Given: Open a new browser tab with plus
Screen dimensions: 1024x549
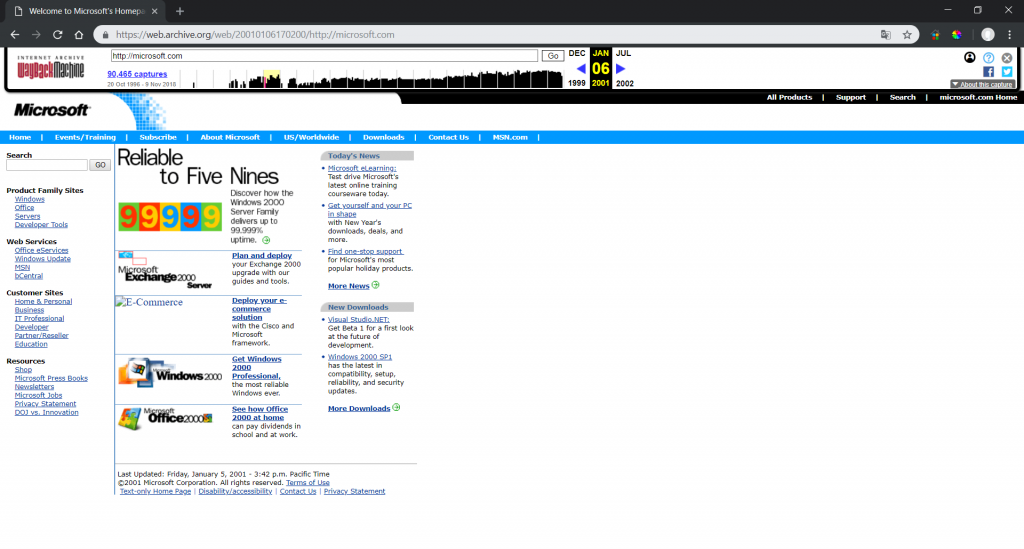Looking at the screenshot, I should [x=180, y=11].
